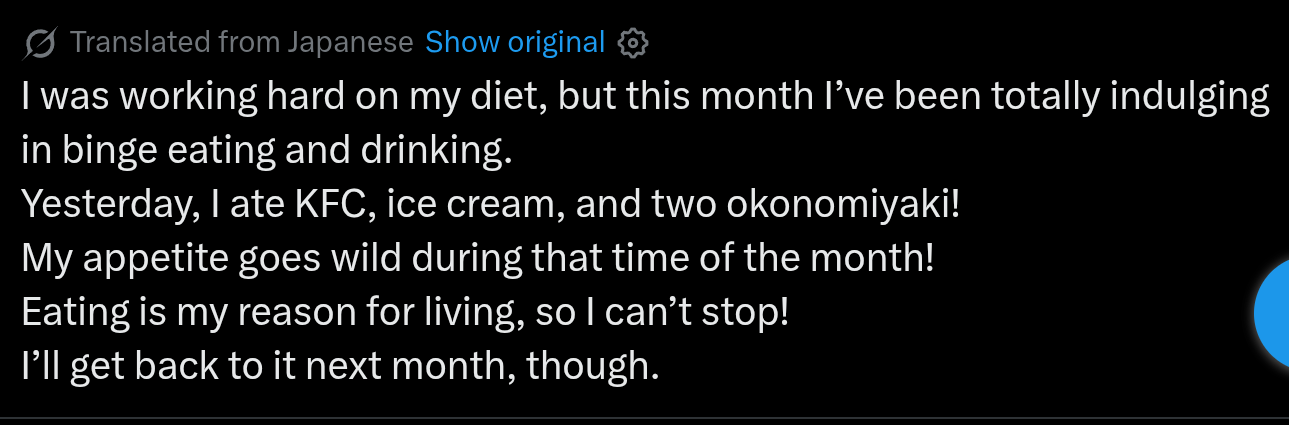Click the Grok translation icon
The image size is (1289, 425).
pos(40,43)
